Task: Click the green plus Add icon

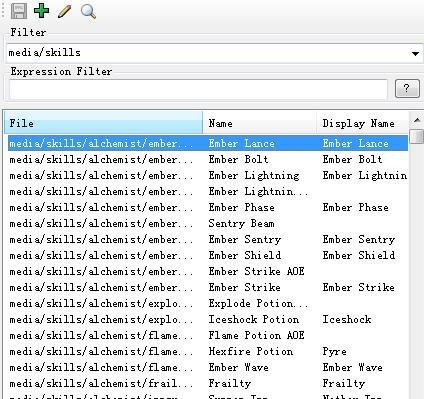Action: [x=42, y=11]
